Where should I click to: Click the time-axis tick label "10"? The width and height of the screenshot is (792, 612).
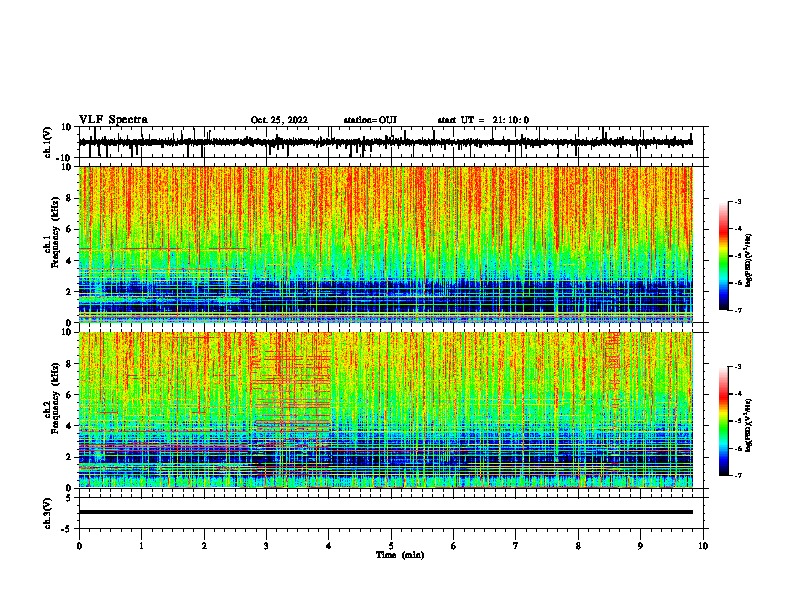pos(703,546)
